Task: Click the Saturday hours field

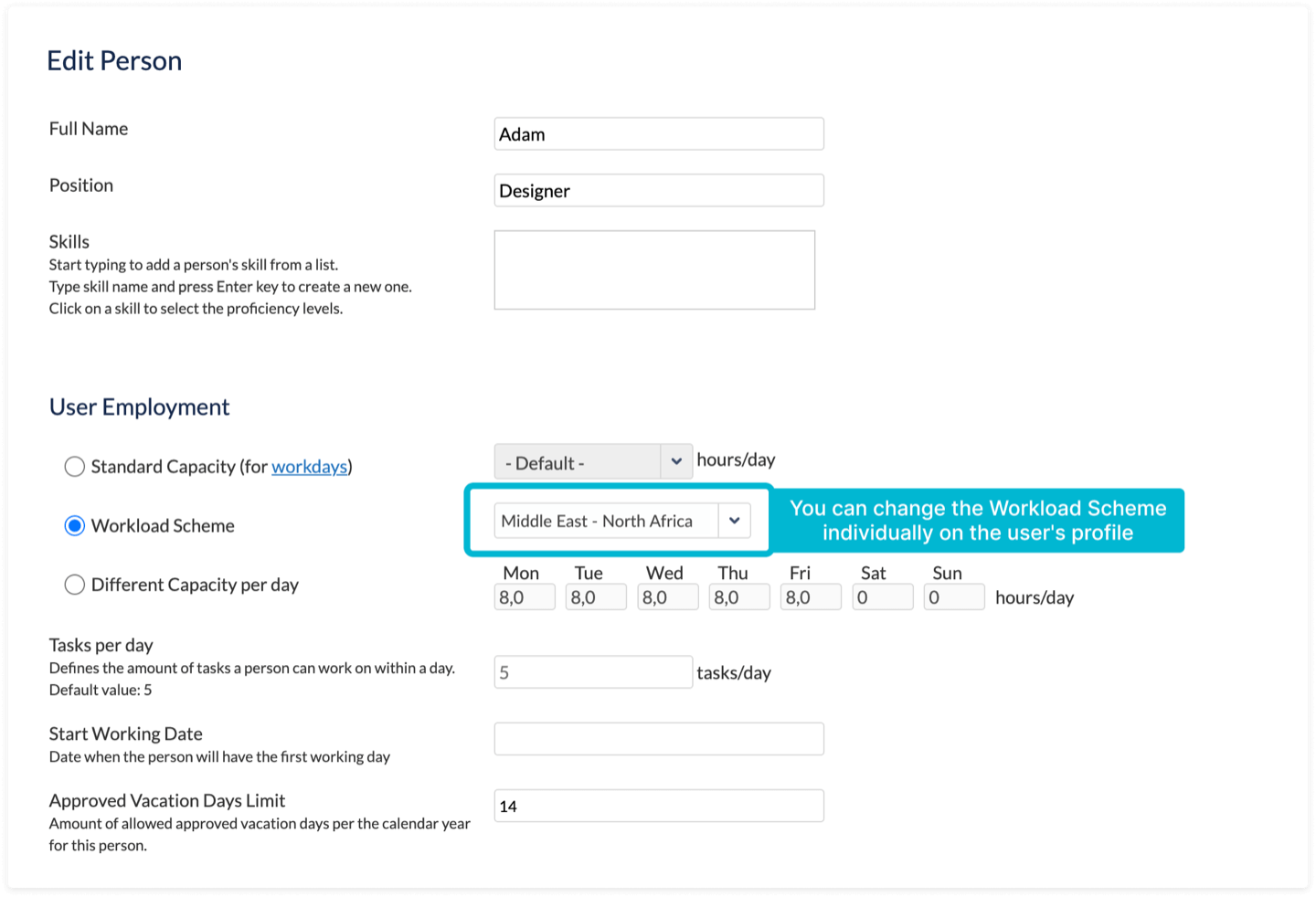Action: pyautogui.click(x=882, y=597)
